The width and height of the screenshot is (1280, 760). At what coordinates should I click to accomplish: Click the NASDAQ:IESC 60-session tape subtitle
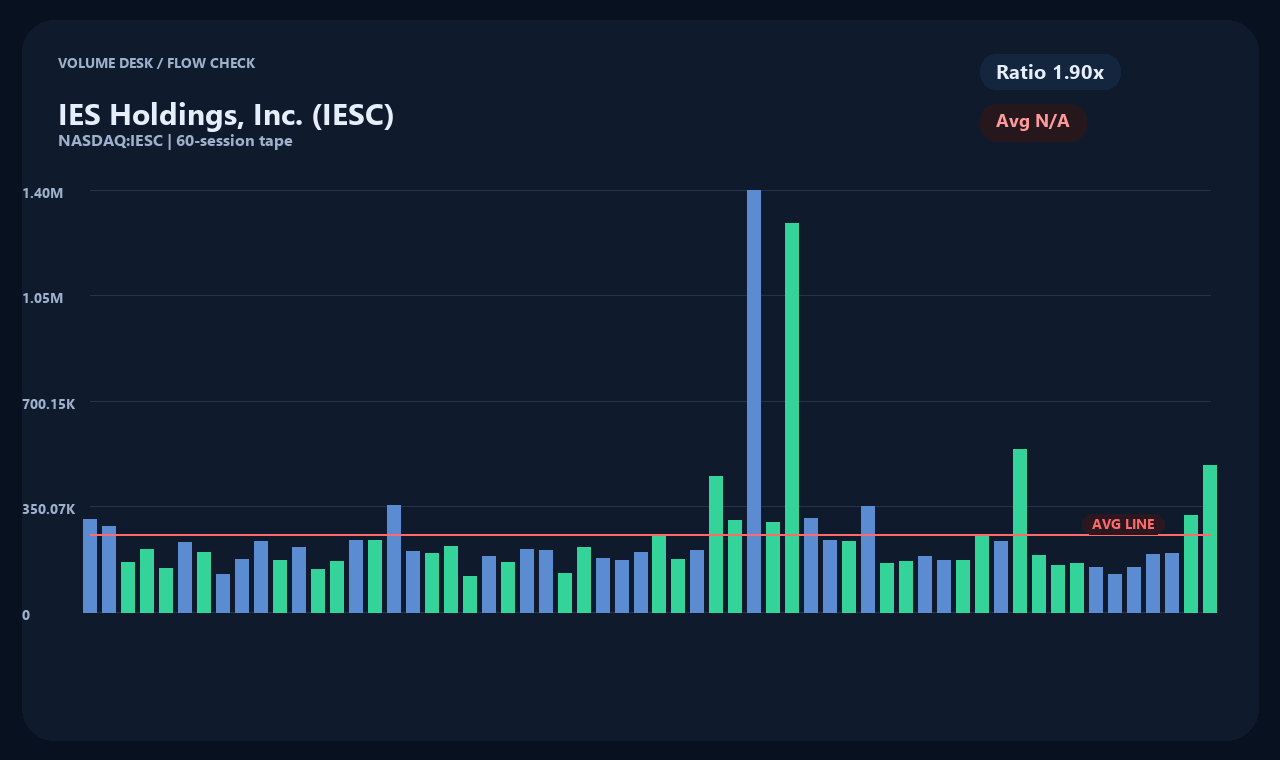tap(175, 141)
